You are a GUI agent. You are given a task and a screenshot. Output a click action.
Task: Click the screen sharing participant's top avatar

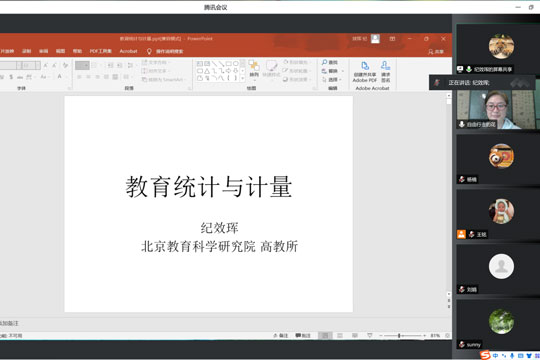pos(501,46)
